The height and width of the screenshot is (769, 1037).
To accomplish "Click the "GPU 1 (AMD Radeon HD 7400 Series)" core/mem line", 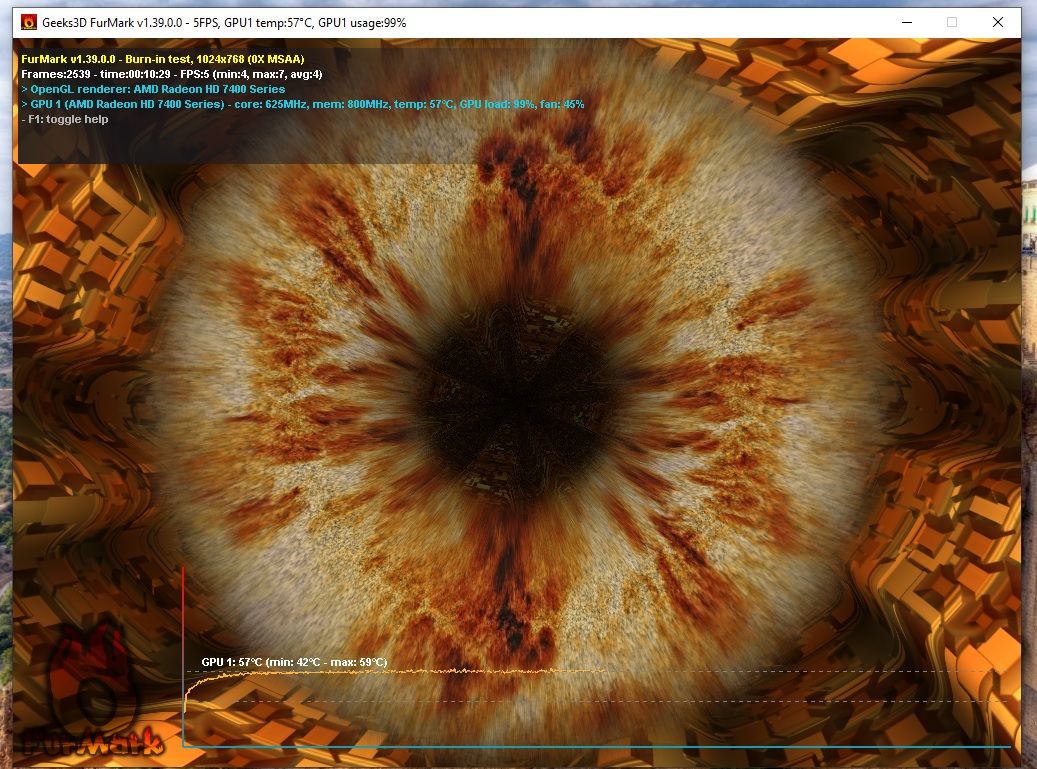I will [x=303, y=104].
